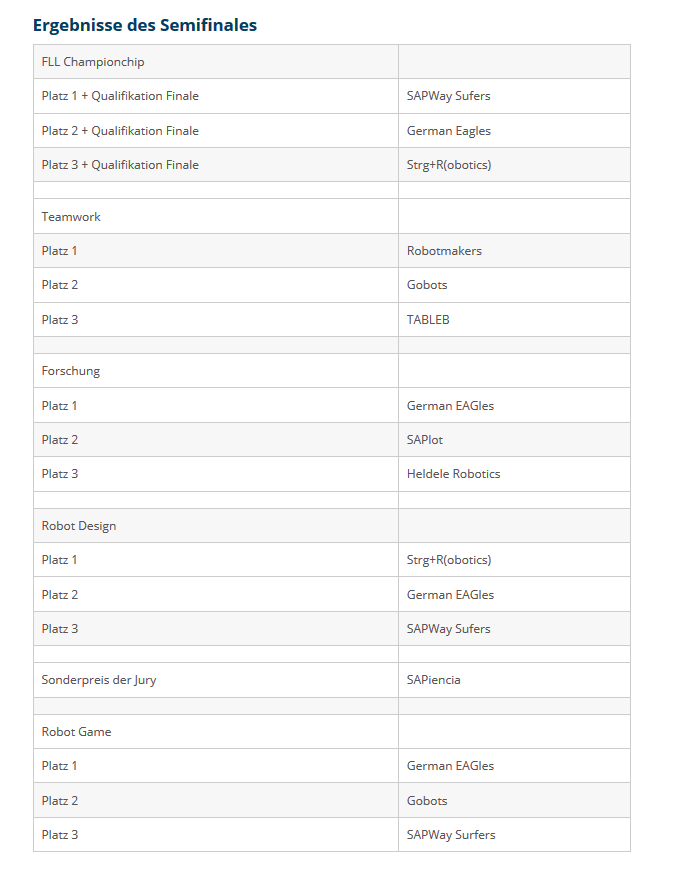Click the "Teamwork" category cell
681x882 pixels.
tap(71, 217)
